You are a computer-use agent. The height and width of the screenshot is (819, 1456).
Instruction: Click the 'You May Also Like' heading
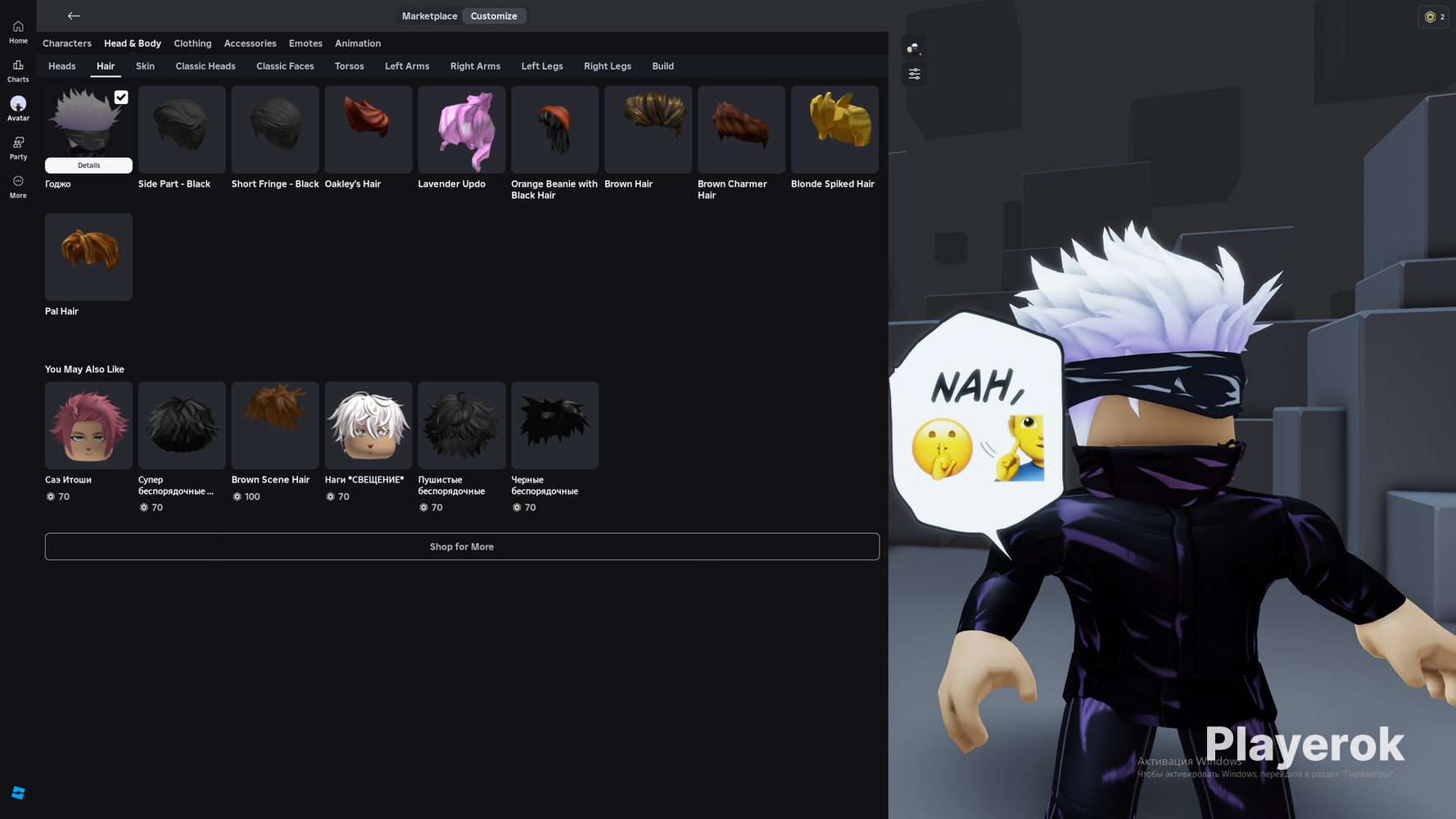(84, 369)
